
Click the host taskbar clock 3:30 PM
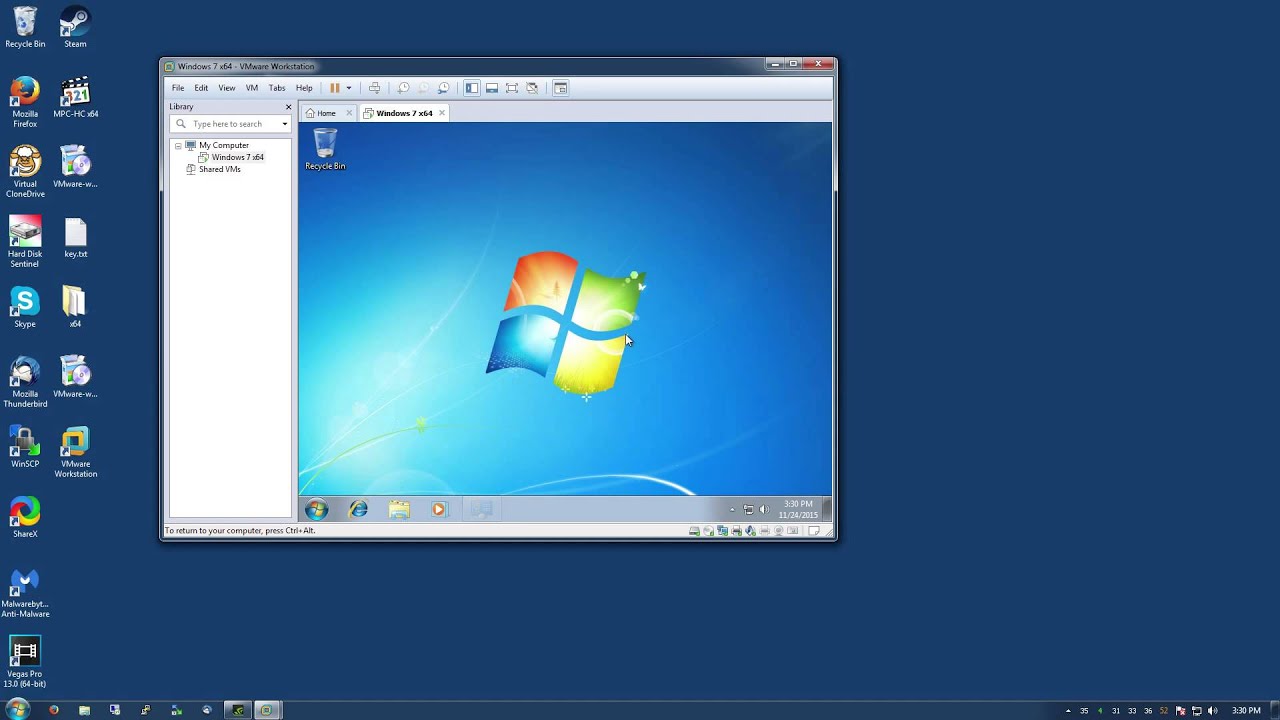pos(1246,711)
